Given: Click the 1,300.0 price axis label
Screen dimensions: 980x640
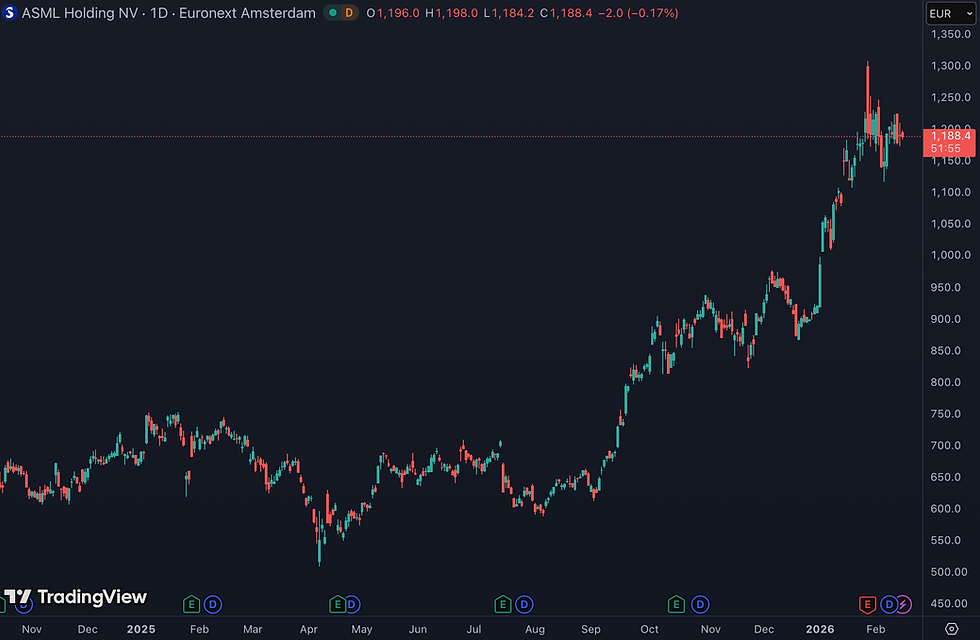Looking at the screenshot, I should pyautogui.click(x=951, y=66).
